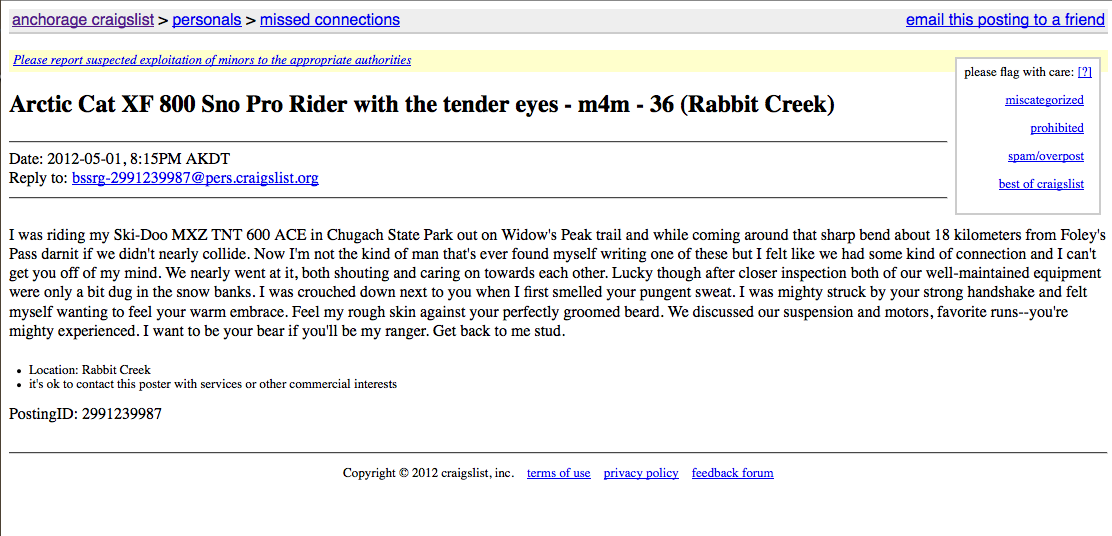Viewport: 1112px width, 536px height.
Task: Open the missed connections breadcrumb link
Action: point(330,20)
